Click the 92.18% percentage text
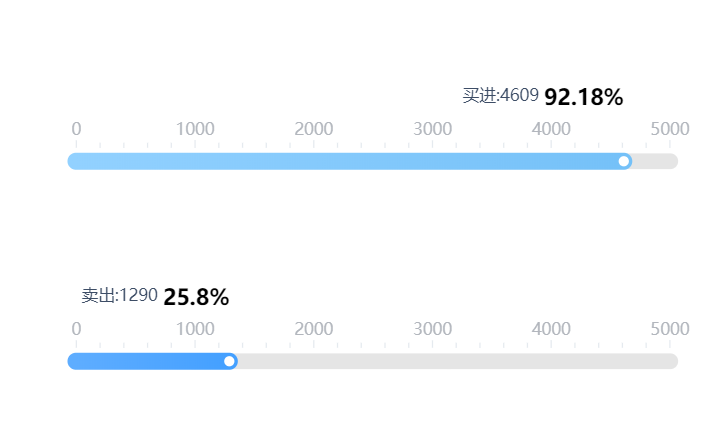This screenshot has height=421, width=704. pos(584,97)
